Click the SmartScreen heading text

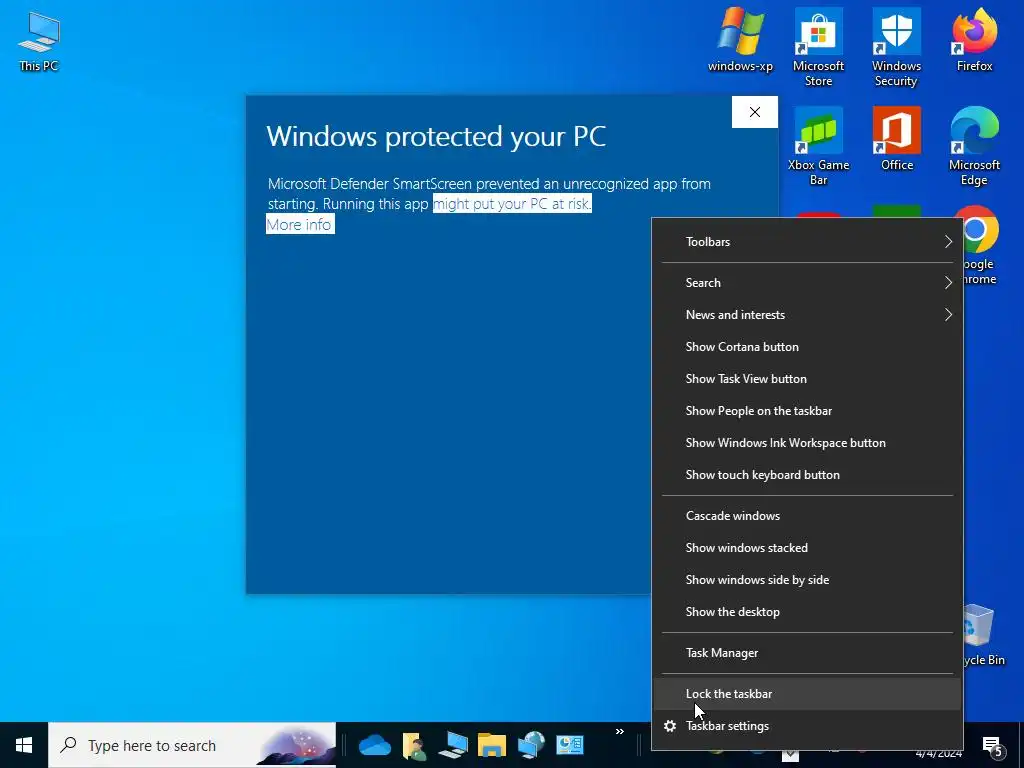[x=436, y=136]
